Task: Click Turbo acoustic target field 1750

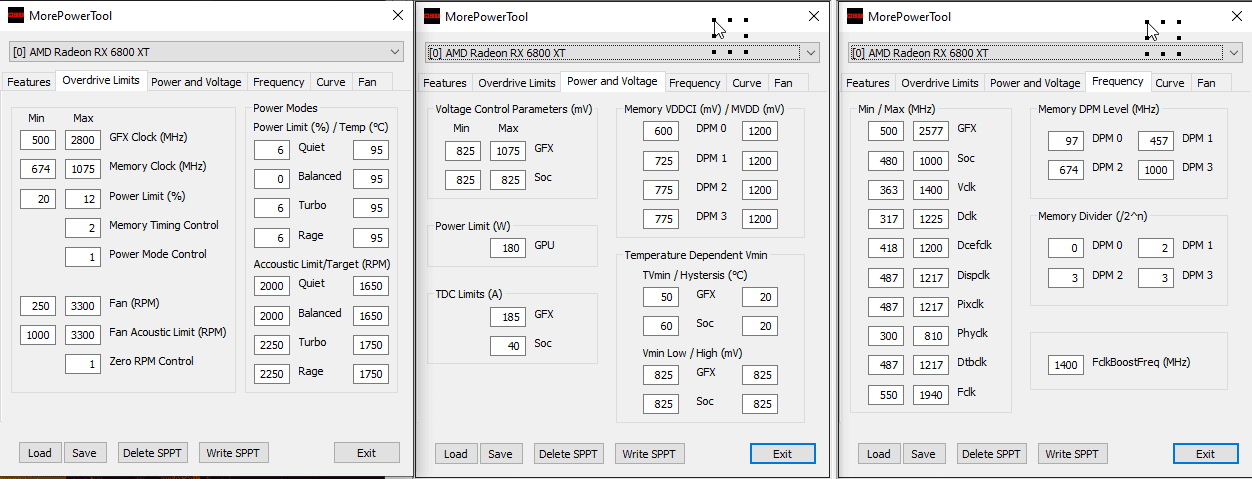Action: click(x=371, y=345)
